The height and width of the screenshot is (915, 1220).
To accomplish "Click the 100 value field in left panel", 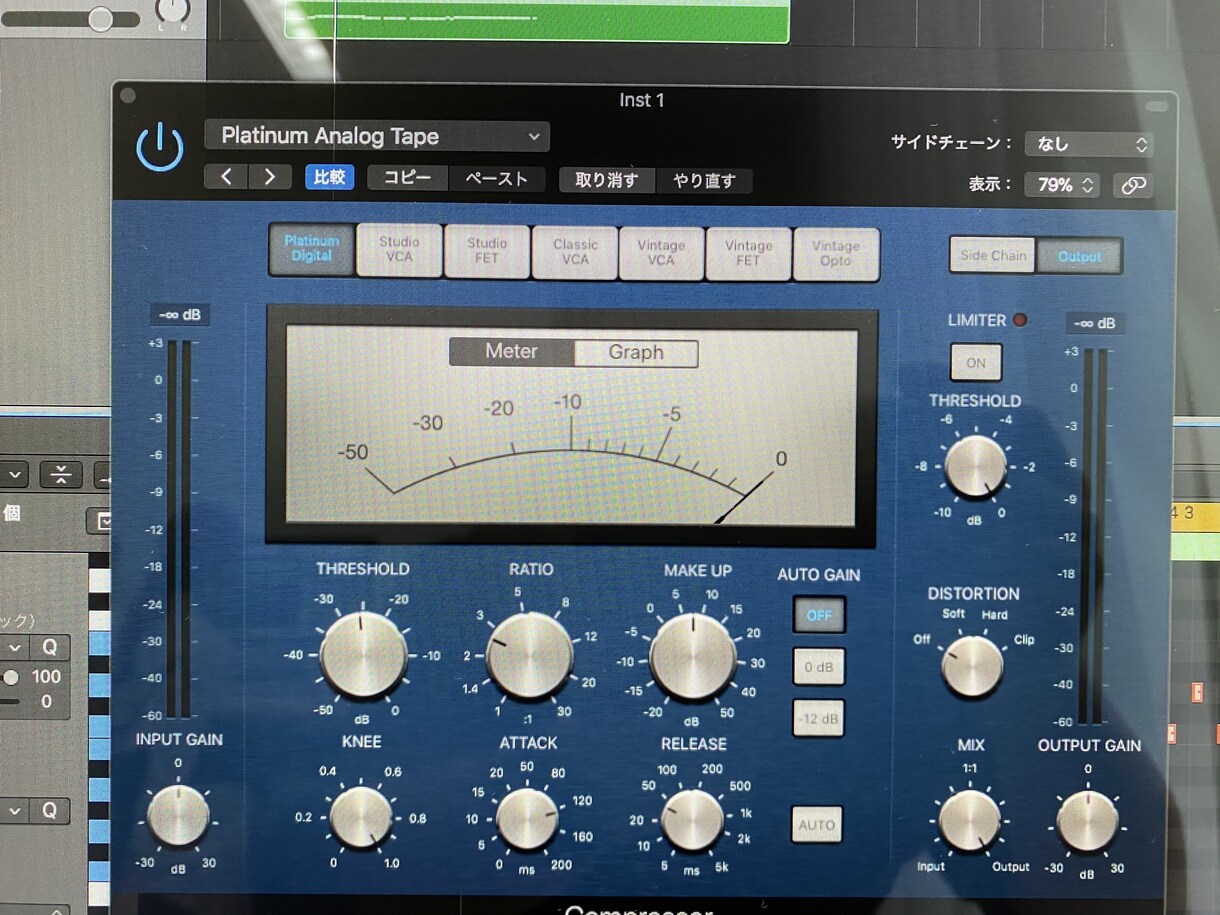I will click(x=46, y=677).
